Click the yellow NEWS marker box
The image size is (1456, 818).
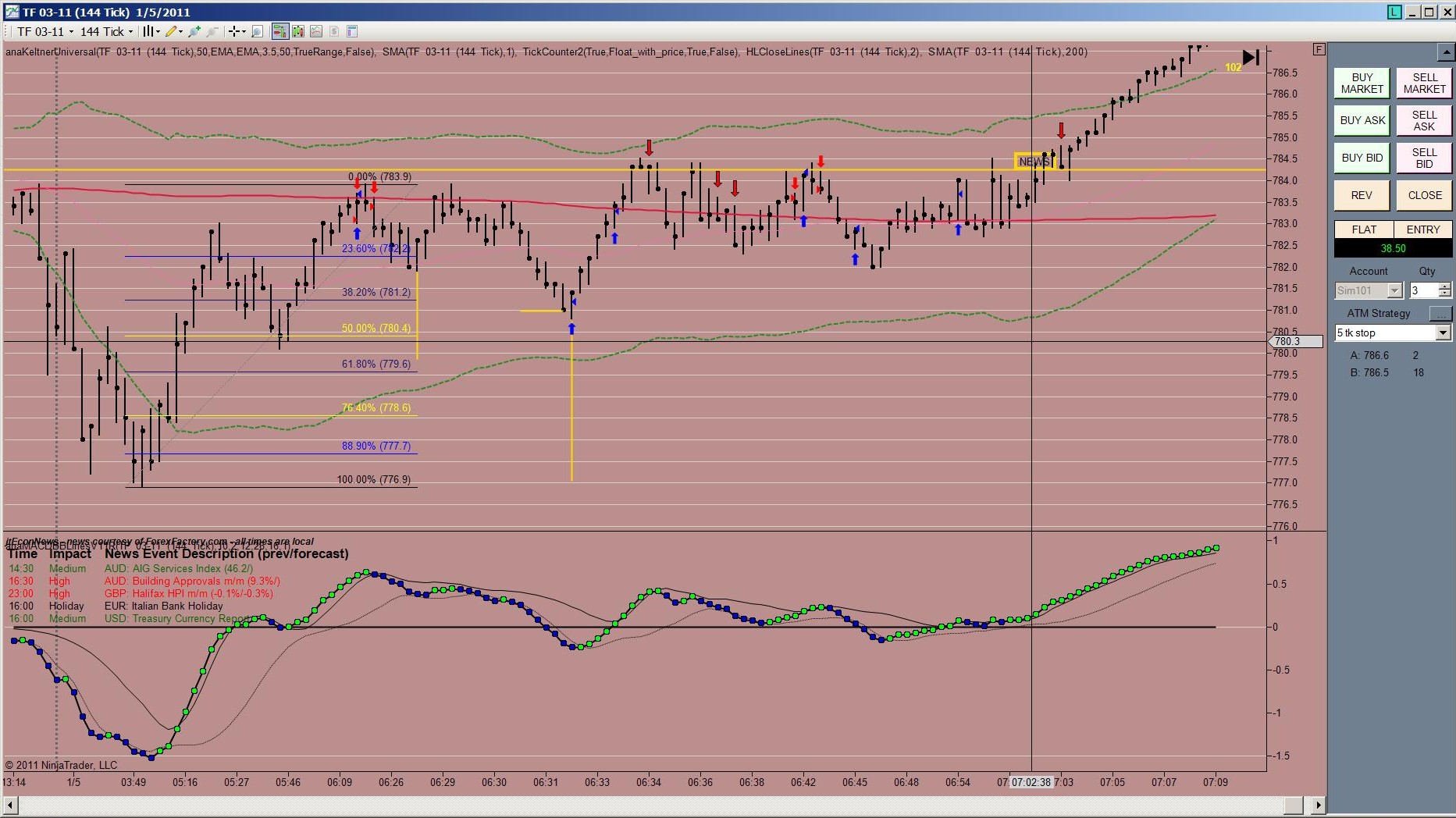[x=1034, y=161]
